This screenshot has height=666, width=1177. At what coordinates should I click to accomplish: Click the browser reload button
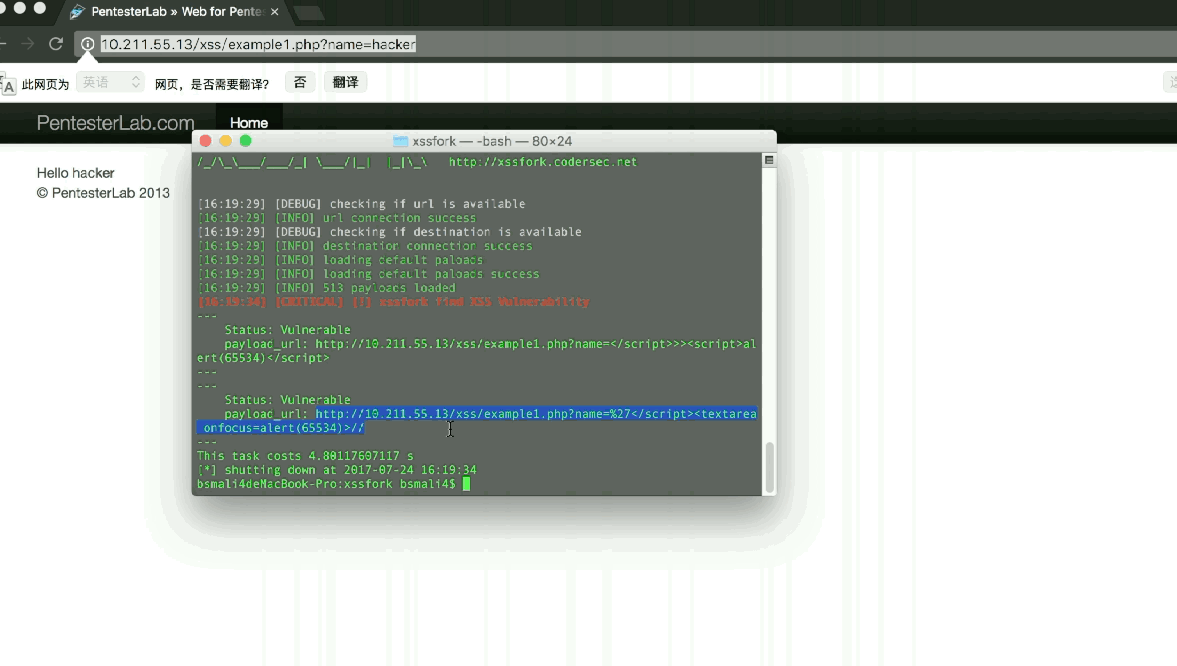(56, 44)
